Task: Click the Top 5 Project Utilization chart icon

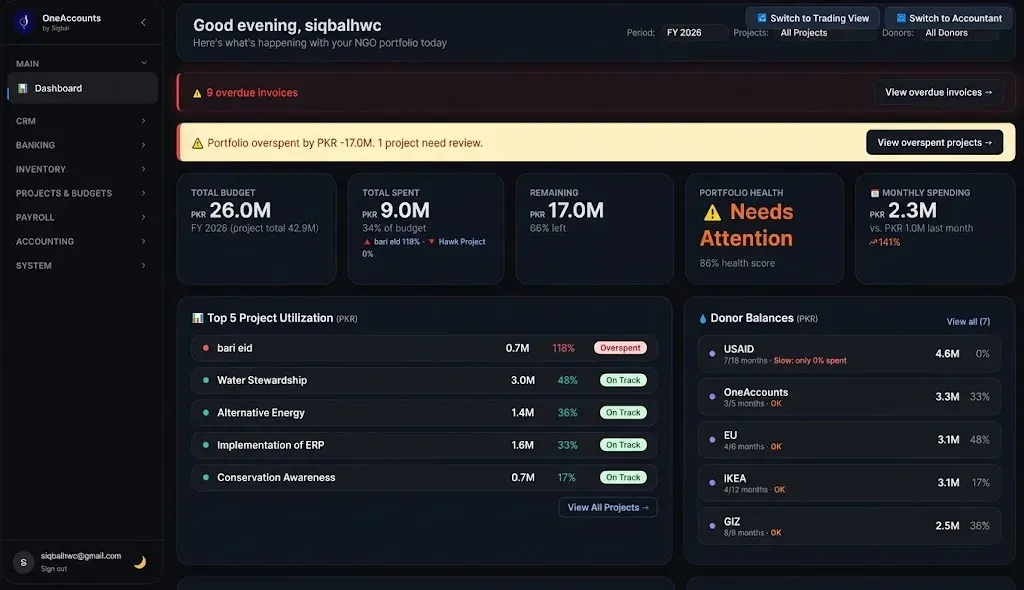Action: click(x=197, y=318)
